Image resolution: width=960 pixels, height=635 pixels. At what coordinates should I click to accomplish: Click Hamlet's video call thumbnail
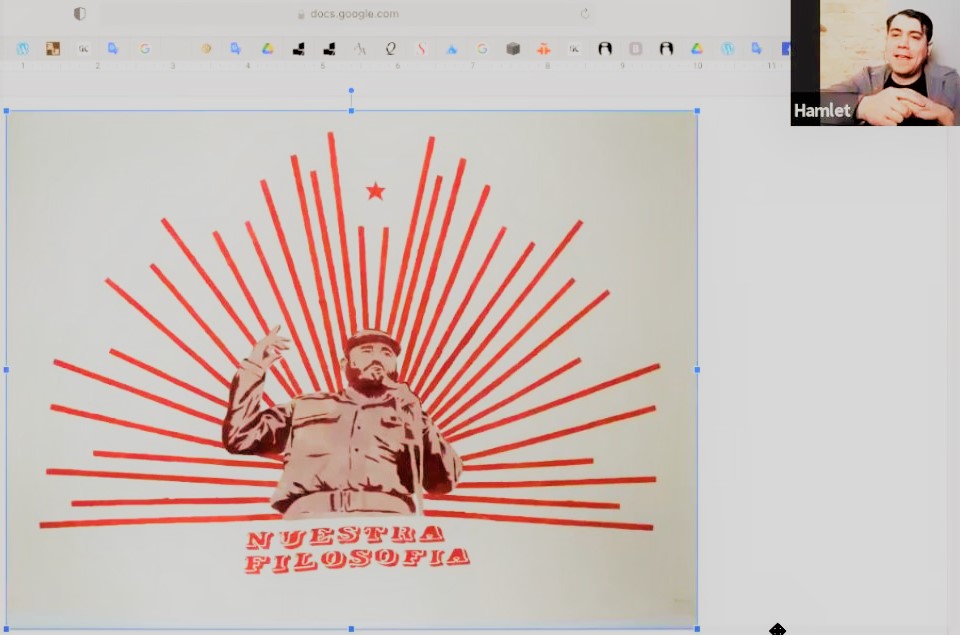point(874,62)
